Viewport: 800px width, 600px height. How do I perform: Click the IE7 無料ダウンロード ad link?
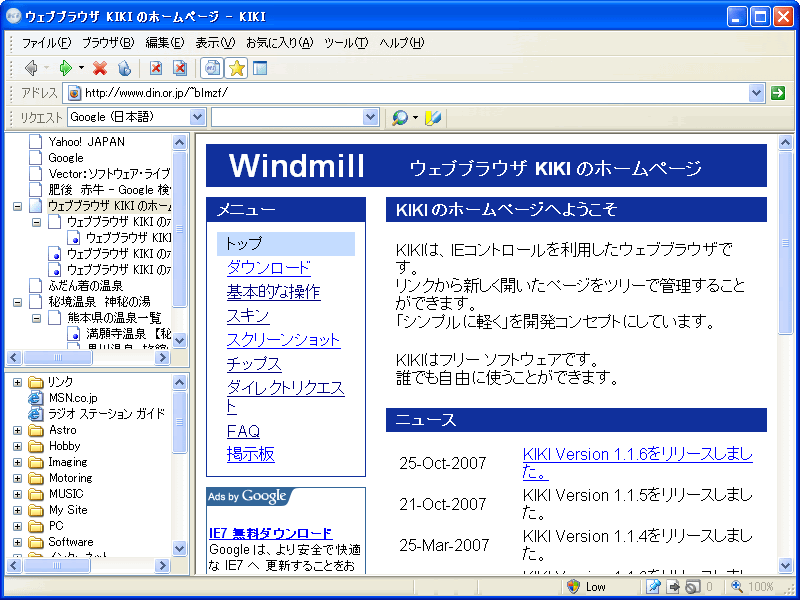(271, 534)
